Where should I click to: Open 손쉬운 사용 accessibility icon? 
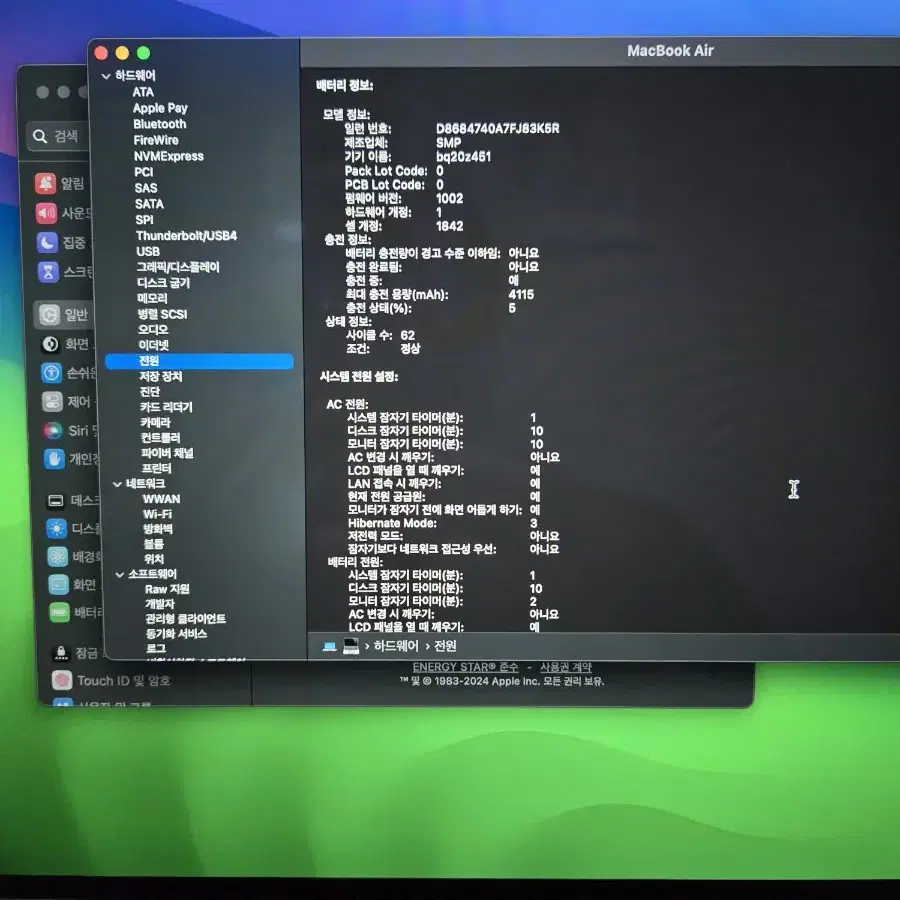coord(52,373)
